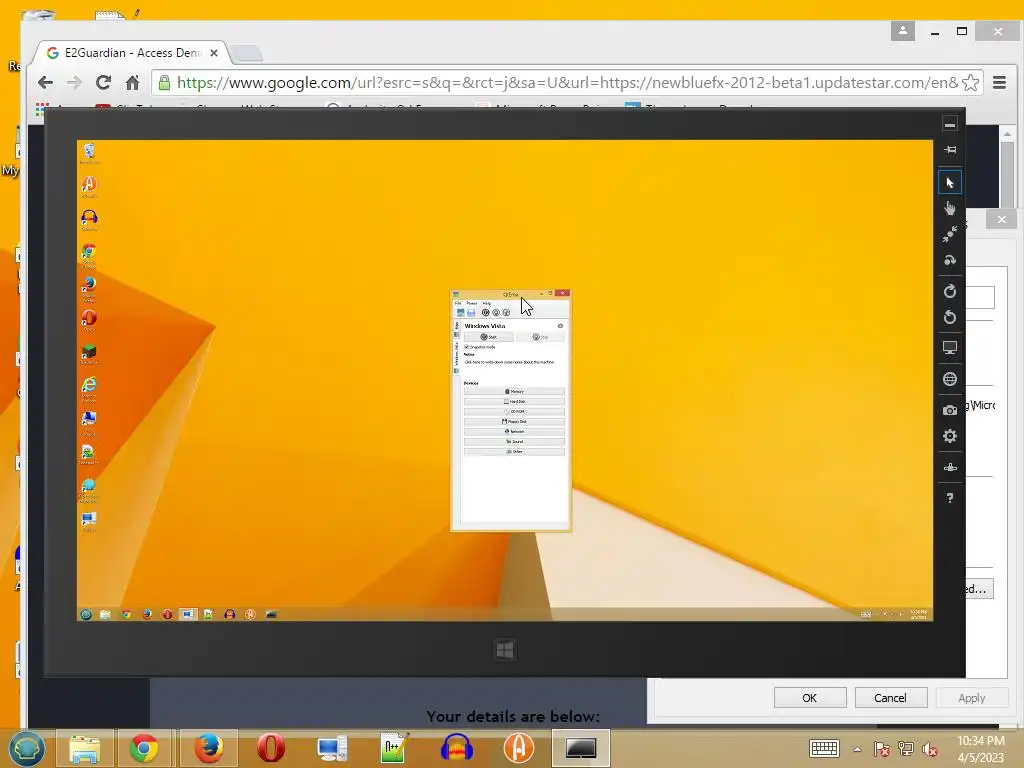Click the save toolbar icon in Qemu
1024x768 pixels.
click(x=471, y=313)
